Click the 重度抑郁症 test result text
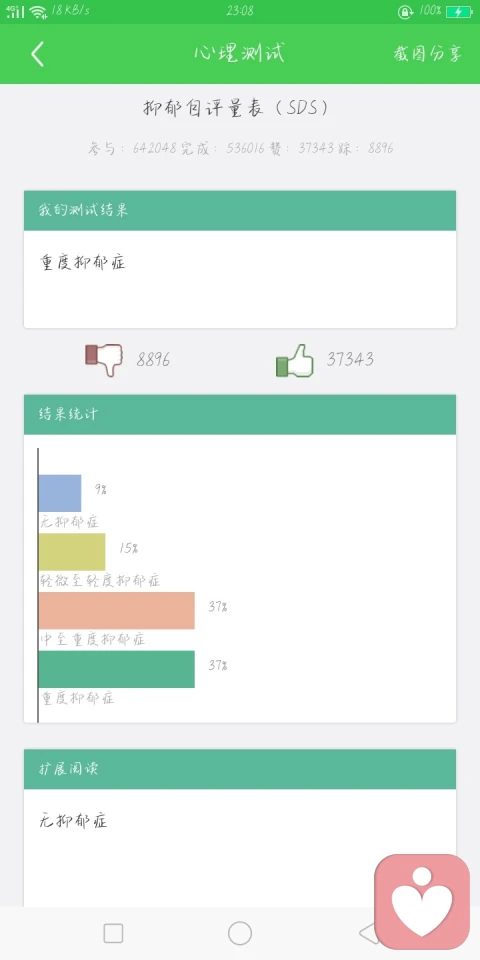Screen dimensions: 480x960 [83, 263]
